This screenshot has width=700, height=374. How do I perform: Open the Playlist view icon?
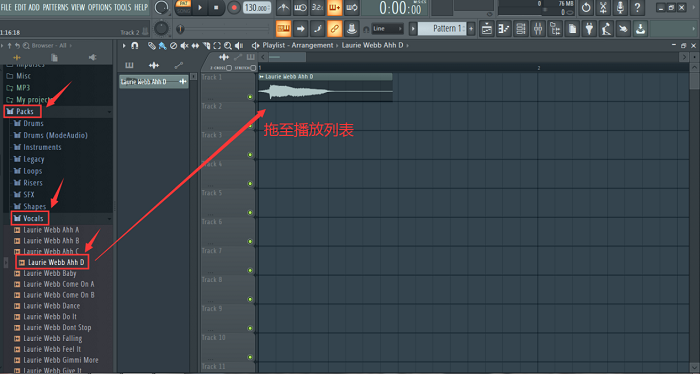coord(487,29)
